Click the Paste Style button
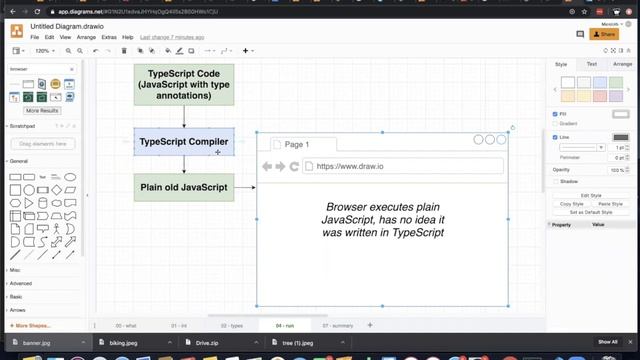The image size is (640, 360). pyautogui.click(x=610, y=204)
